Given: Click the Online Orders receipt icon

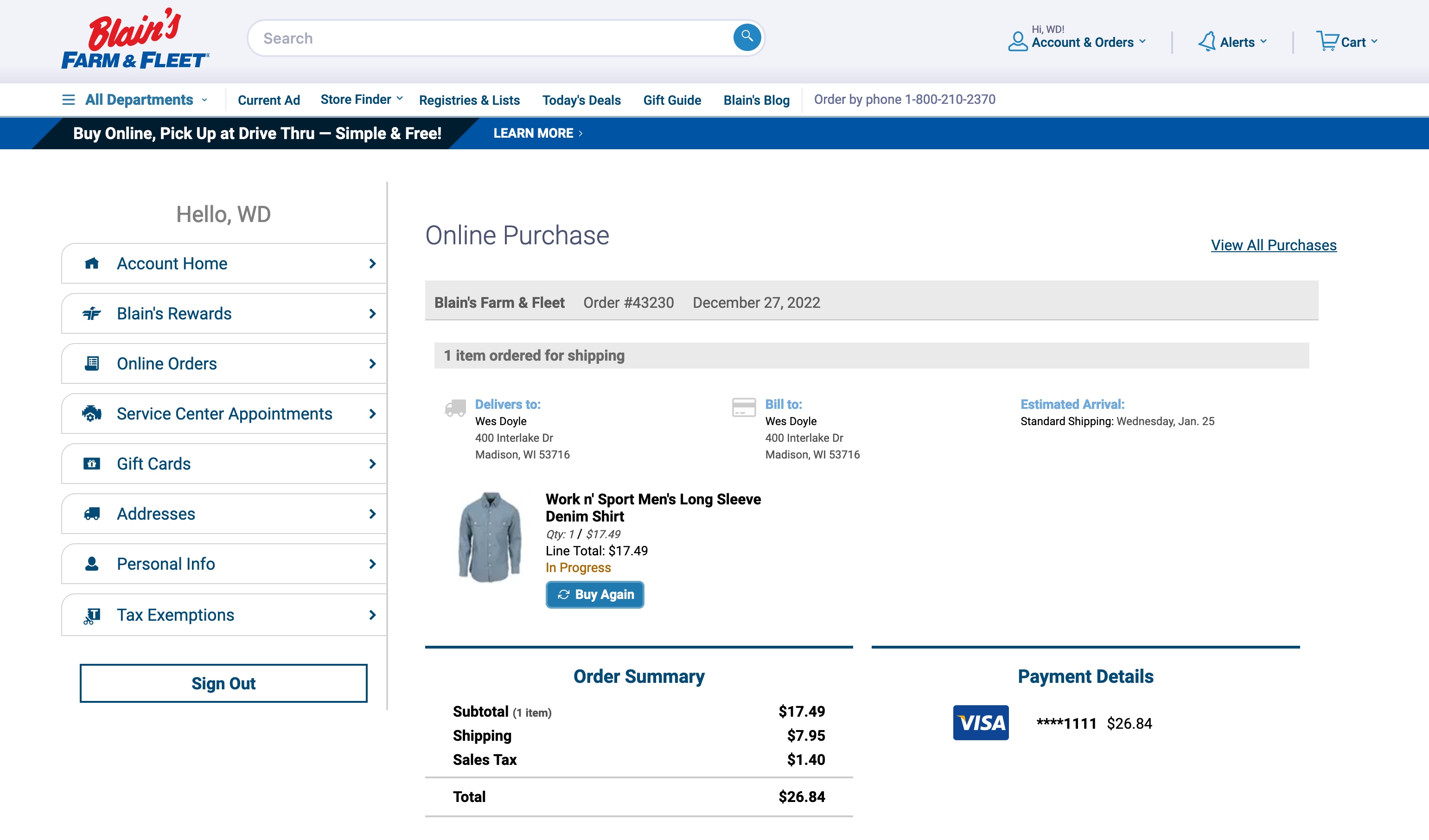Looking at the screenshot, I should pos(92,363).
